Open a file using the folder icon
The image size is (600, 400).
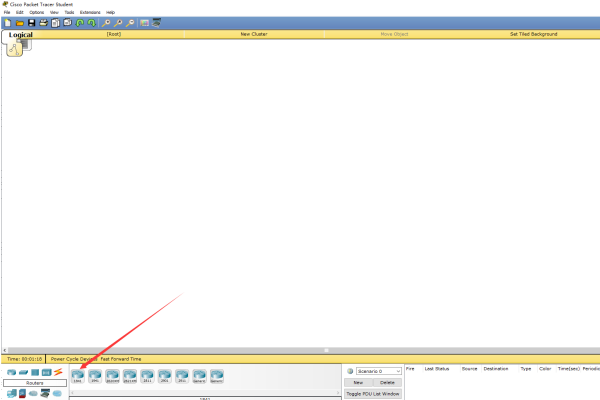pos(20,23)
